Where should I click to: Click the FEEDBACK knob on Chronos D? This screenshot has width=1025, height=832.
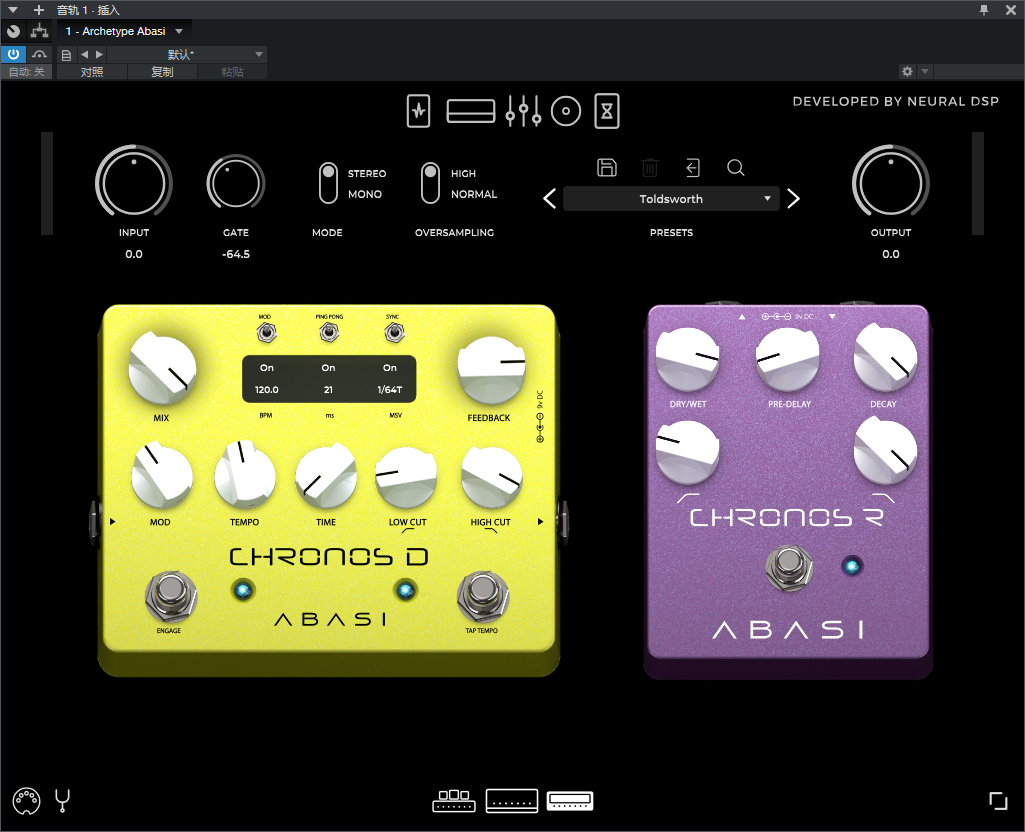click(x=492, y=370)
